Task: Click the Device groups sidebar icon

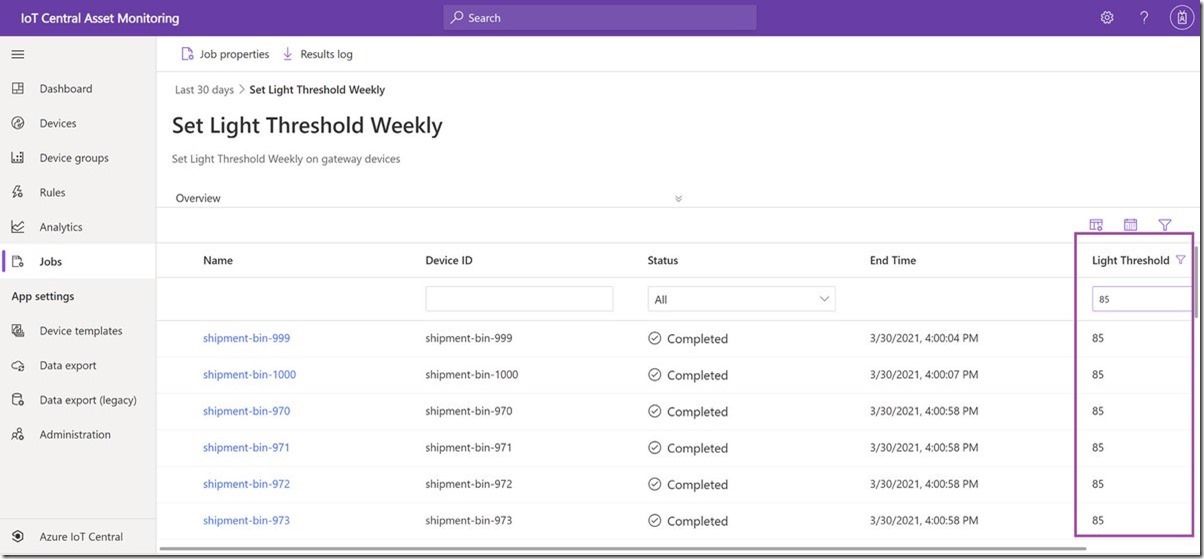Action: coord(17,158)
